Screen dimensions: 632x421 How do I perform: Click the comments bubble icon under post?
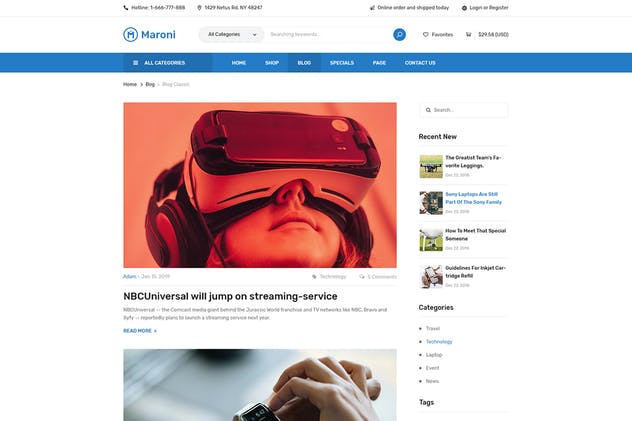(x=362, y=276)
